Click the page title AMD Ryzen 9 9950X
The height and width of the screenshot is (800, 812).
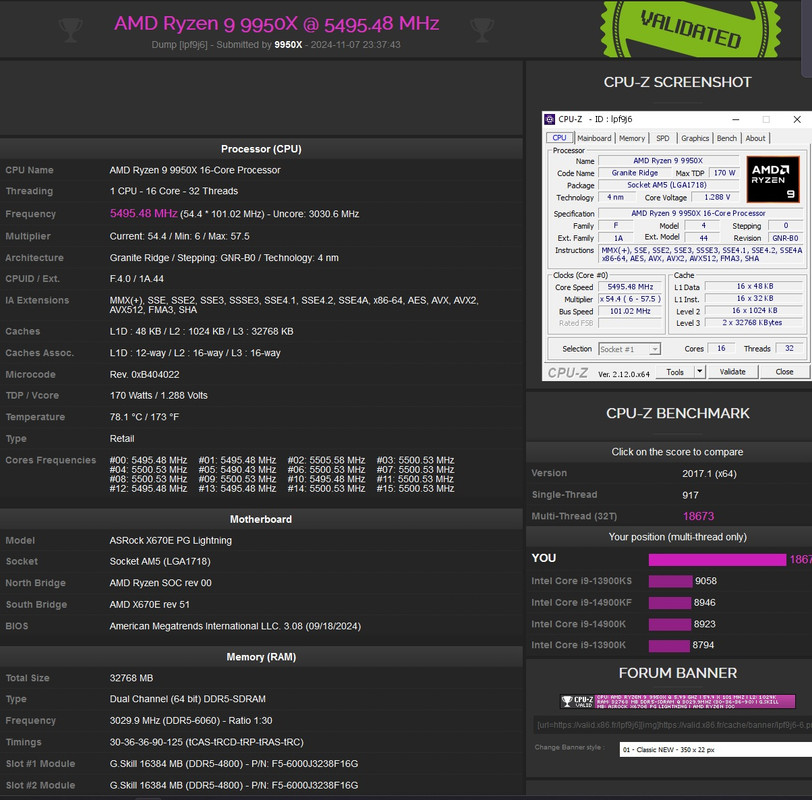coord(277,23)
